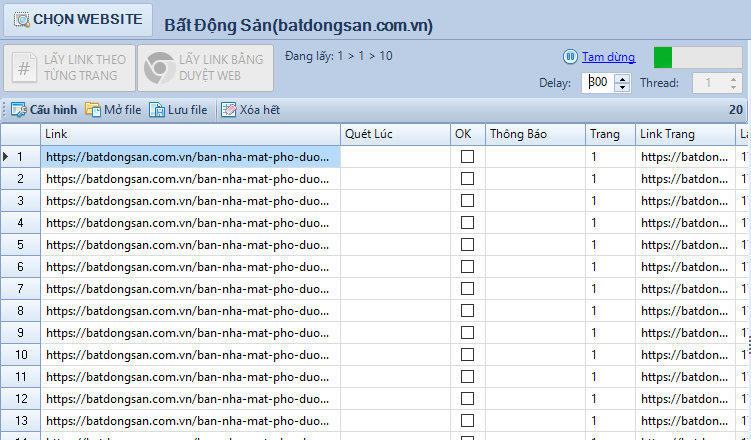Decrease Delay with down arrow
751x440 pixels.
pos(622,87)
